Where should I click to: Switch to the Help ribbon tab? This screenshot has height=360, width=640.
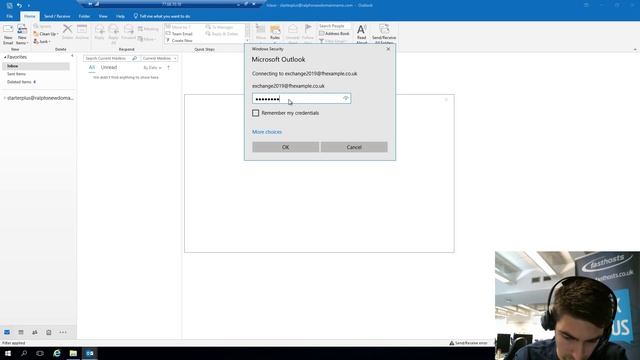(120, 16)
